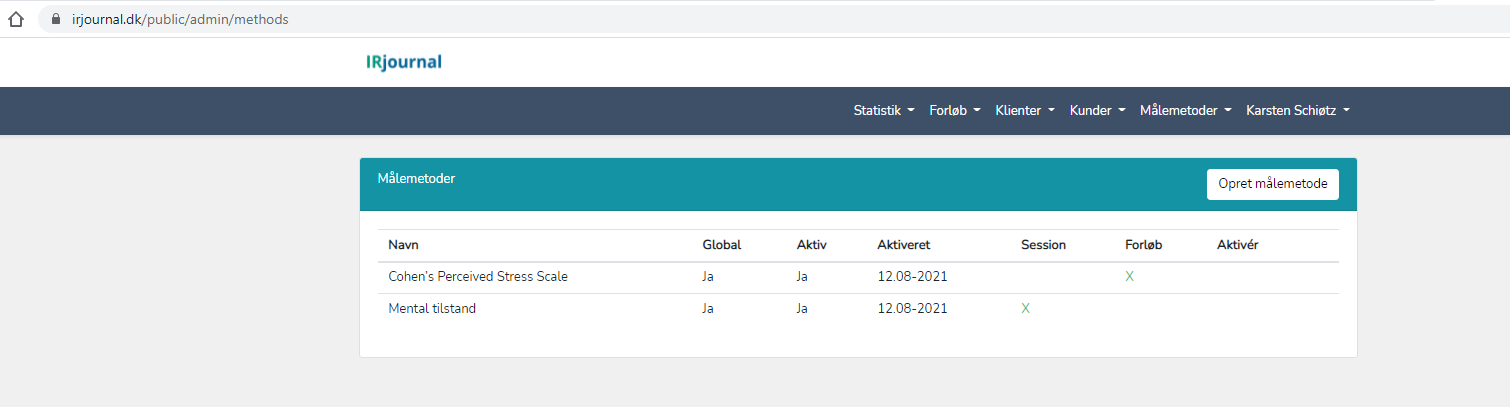
Task: Open the Statistik dropdown menu
Action: [x=884, y=111]
